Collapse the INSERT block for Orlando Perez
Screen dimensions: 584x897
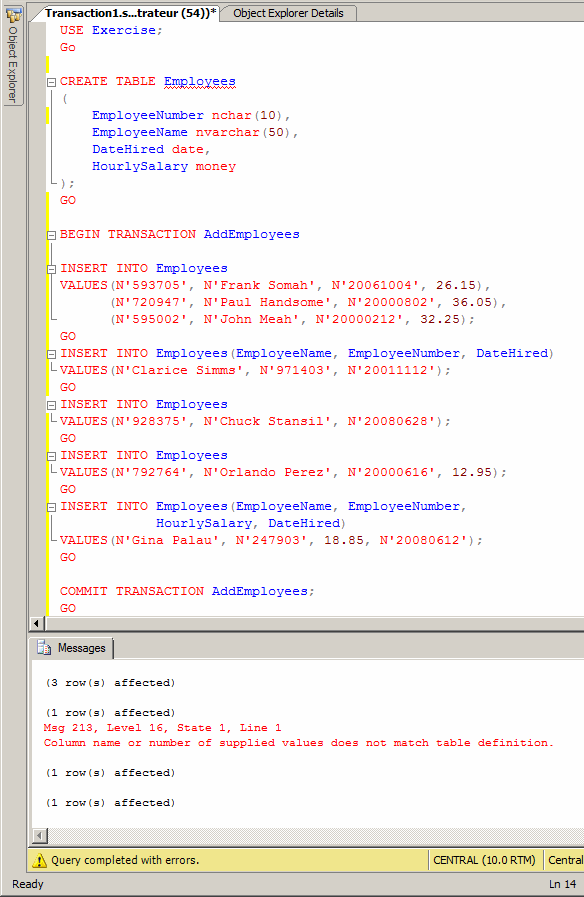pos(51,456)
